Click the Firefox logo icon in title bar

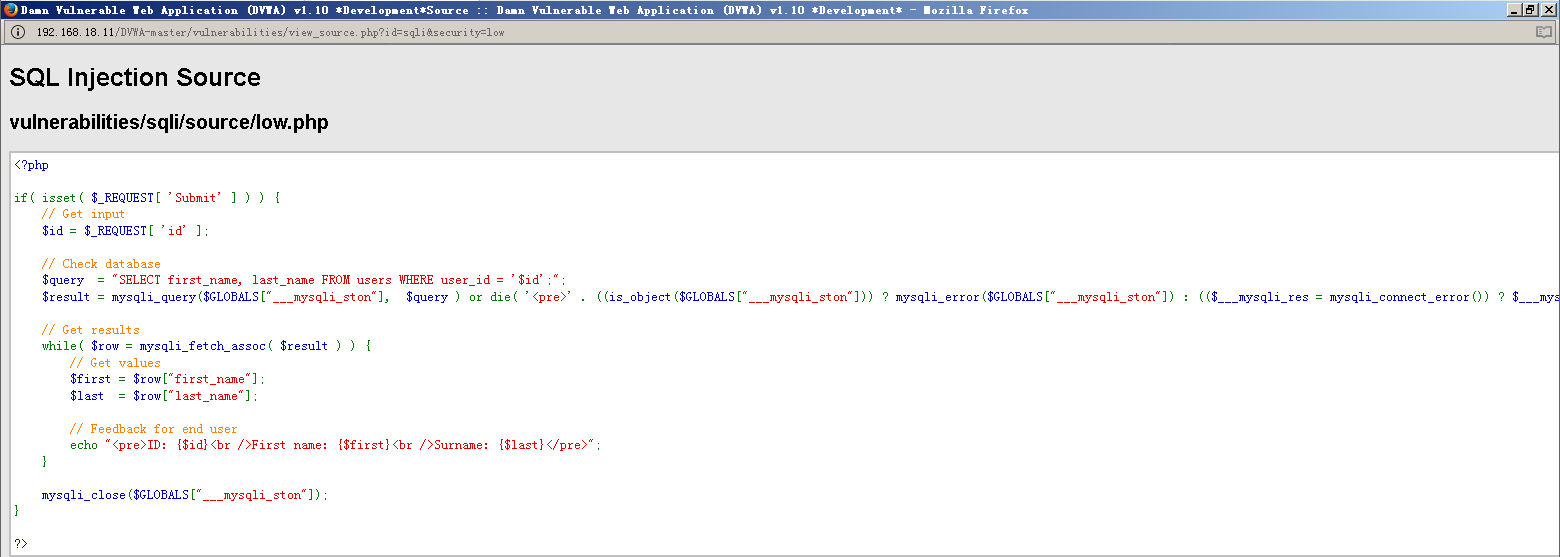pyautogui.click(x=10, y=10)
